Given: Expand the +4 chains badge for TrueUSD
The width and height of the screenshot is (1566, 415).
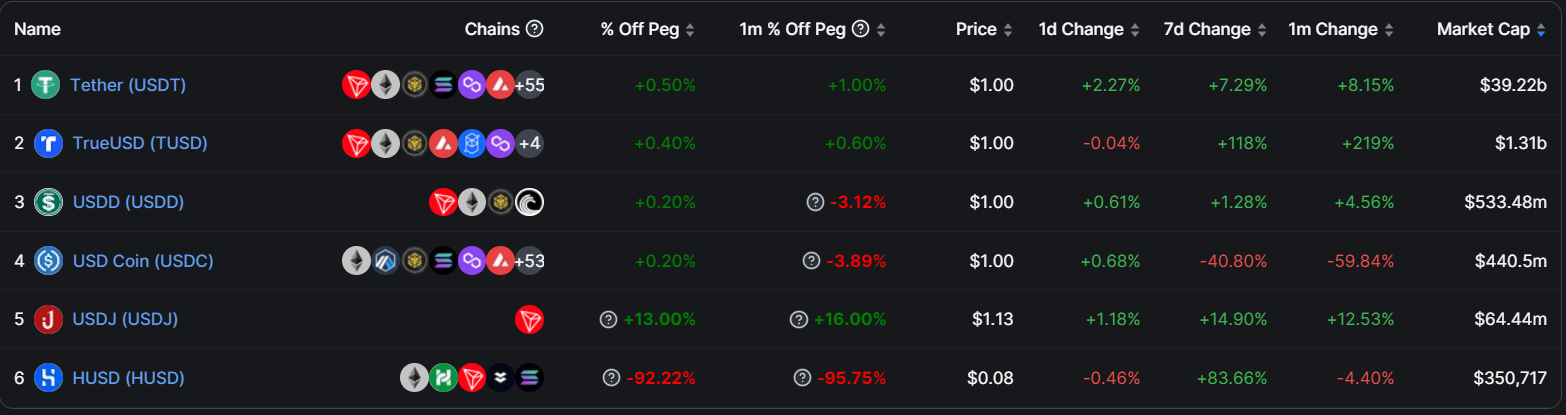Looking at the screenshot, I should [529, 143].
